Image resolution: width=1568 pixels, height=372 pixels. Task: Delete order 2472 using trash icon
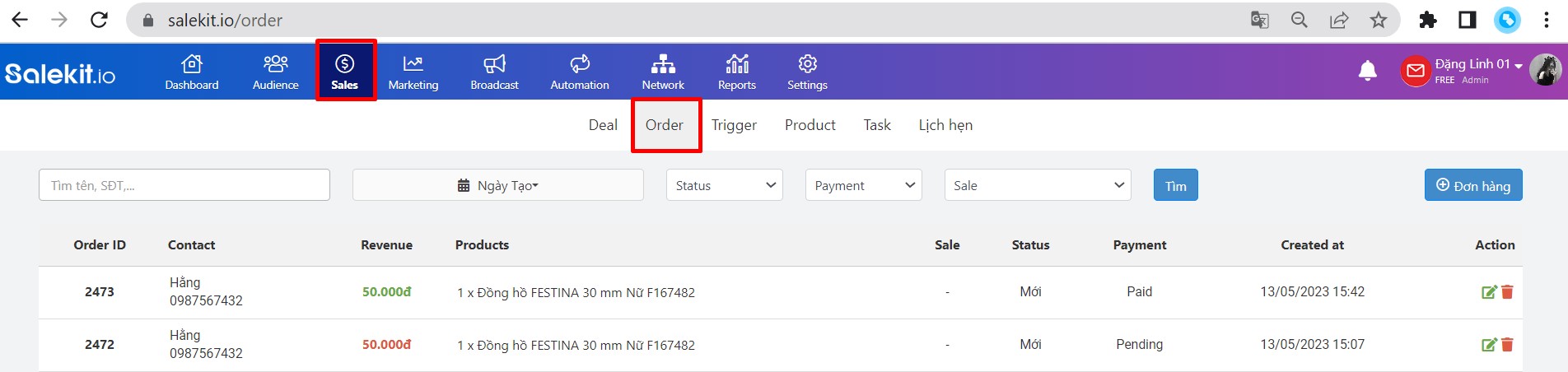pos(1507,345)
